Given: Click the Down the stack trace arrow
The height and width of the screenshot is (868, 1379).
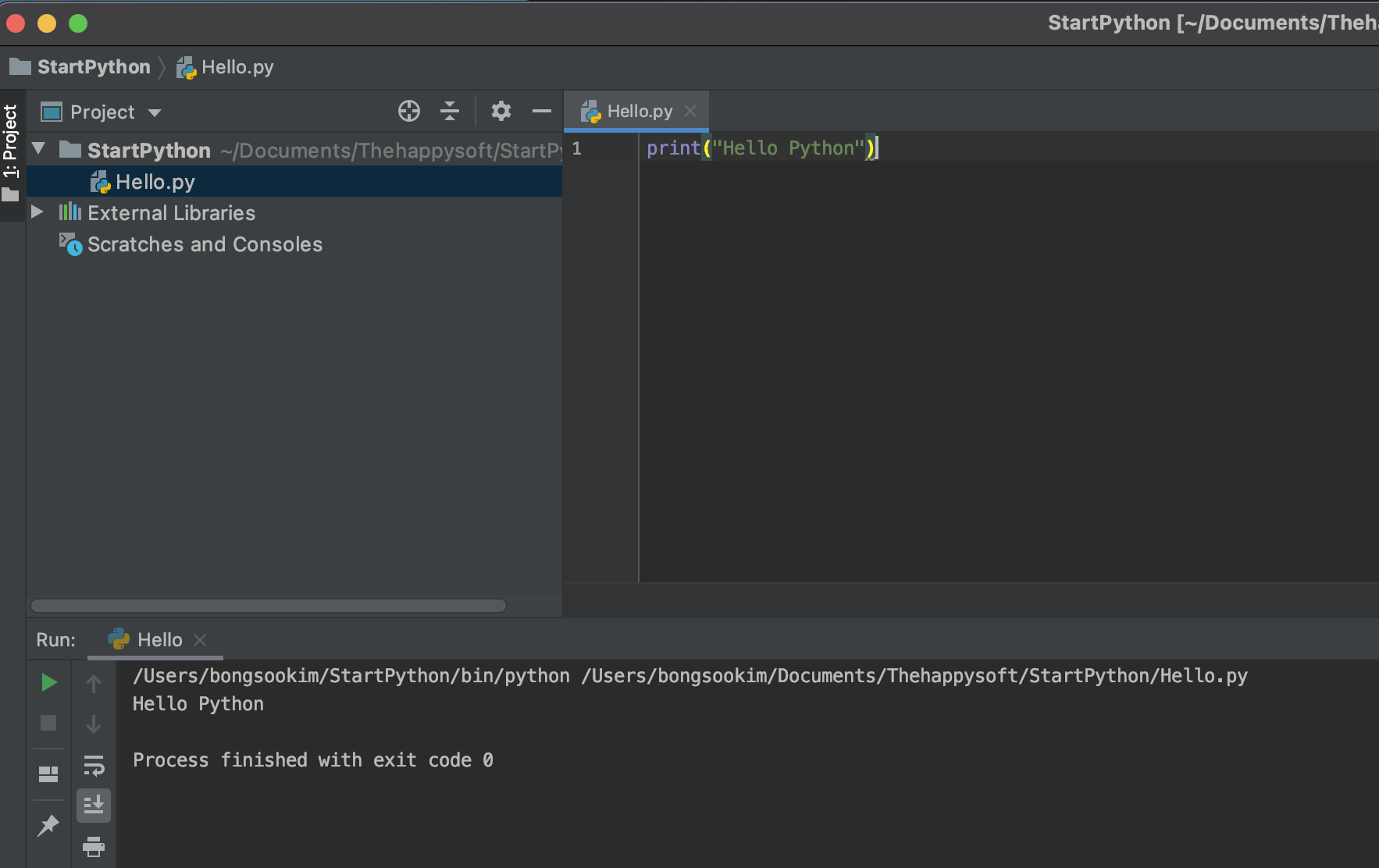Looking at the screenshot, I should (x=94, y=724).
